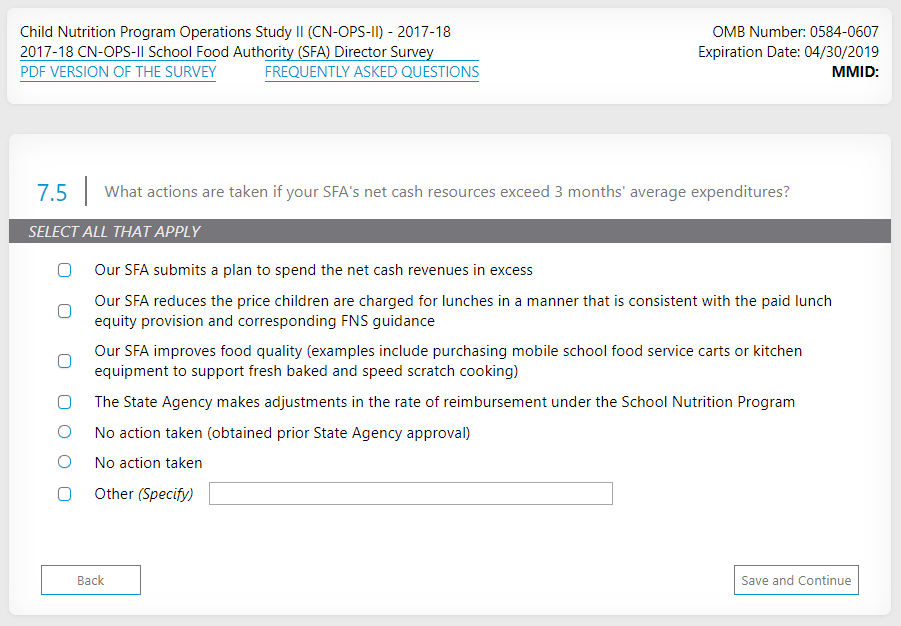The height and width of the screenshot is (626, 901).
Task: Choose the plain 'No action taken' radio option
Action: point(65,462)
